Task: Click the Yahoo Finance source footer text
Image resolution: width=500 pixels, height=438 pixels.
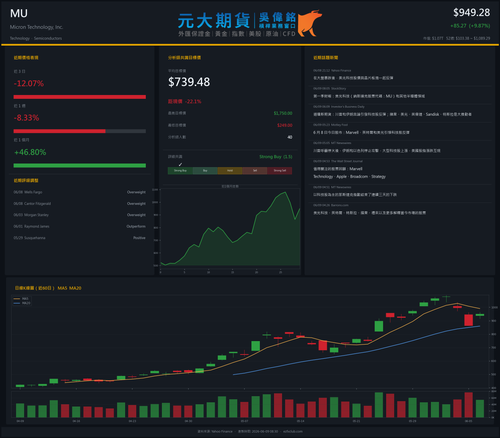Action: point(215,431)
